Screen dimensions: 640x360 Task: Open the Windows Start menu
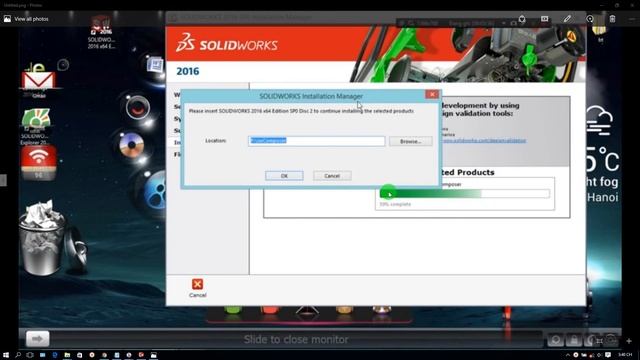point(6,355)
